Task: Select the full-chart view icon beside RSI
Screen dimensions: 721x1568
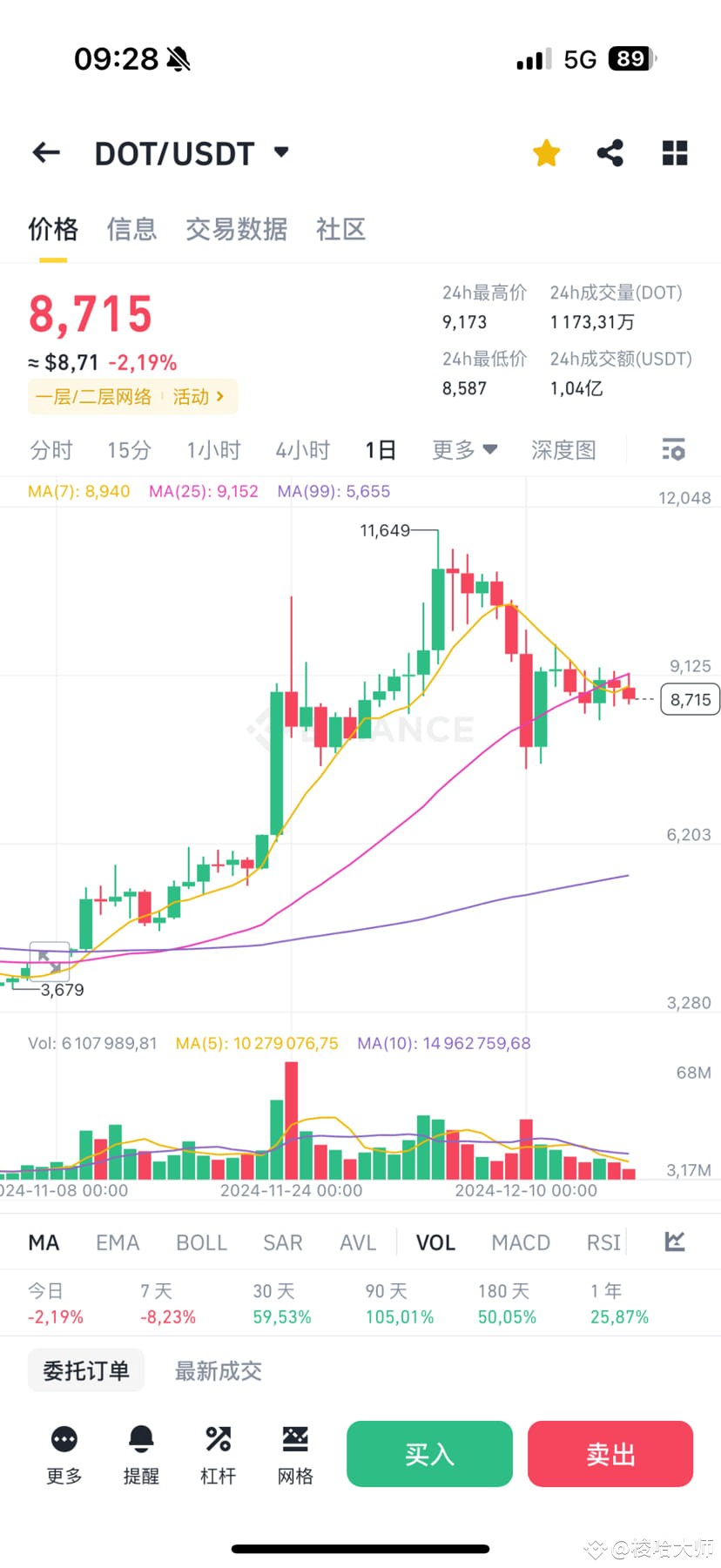Action: click(674, 1242)
